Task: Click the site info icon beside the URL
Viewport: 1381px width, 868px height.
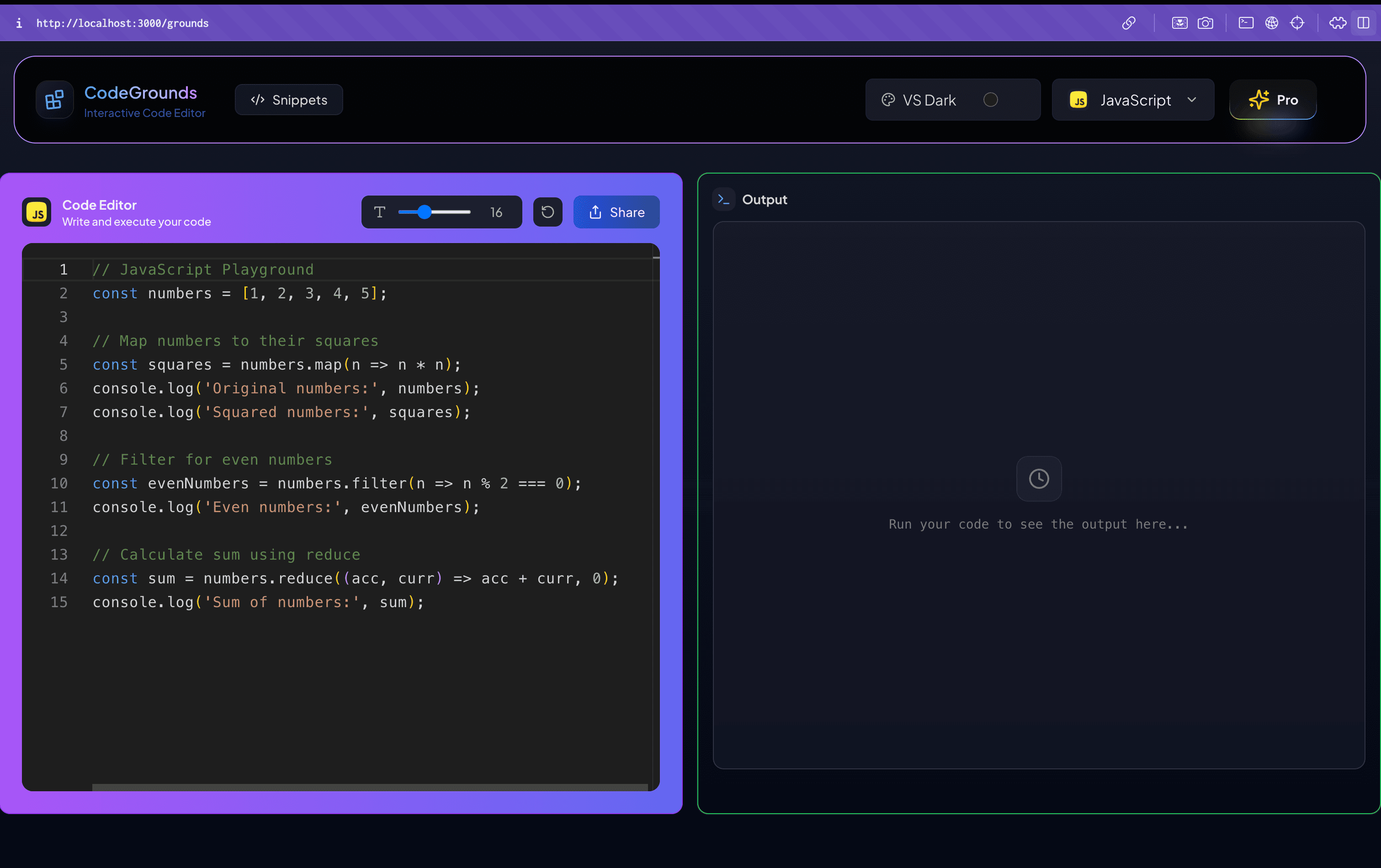Action: coord(19,23)
